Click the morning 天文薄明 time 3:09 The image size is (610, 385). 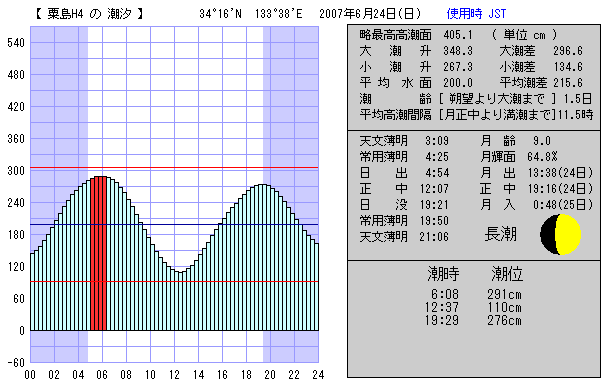437,141
